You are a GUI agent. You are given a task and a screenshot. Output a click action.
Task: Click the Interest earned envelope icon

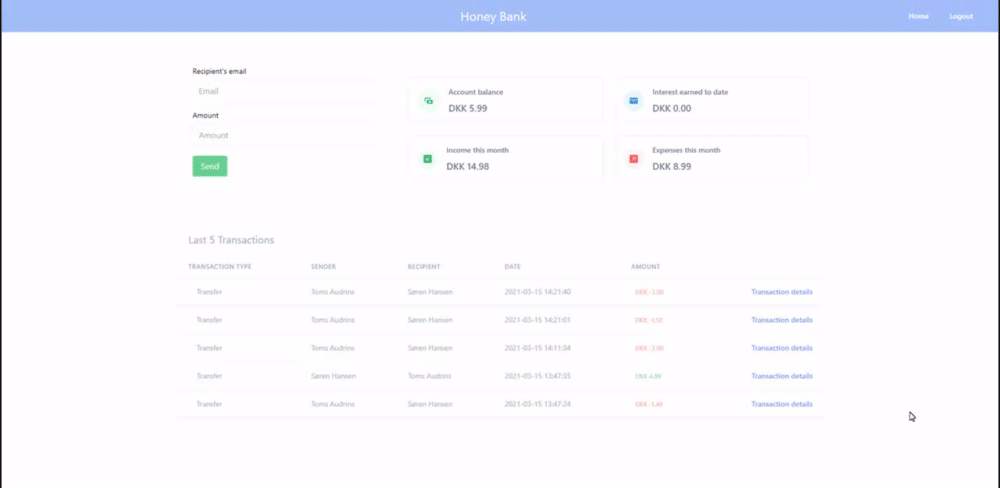633,101
